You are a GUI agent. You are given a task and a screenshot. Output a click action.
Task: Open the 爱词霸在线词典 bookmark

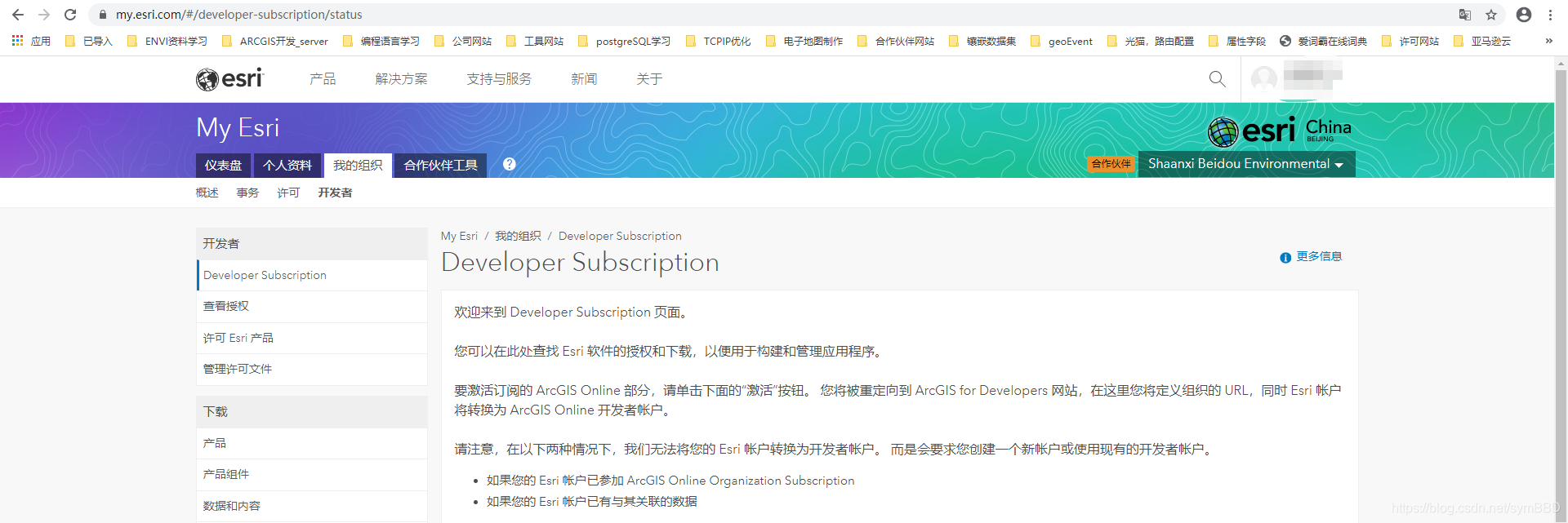coord(1323,41)
